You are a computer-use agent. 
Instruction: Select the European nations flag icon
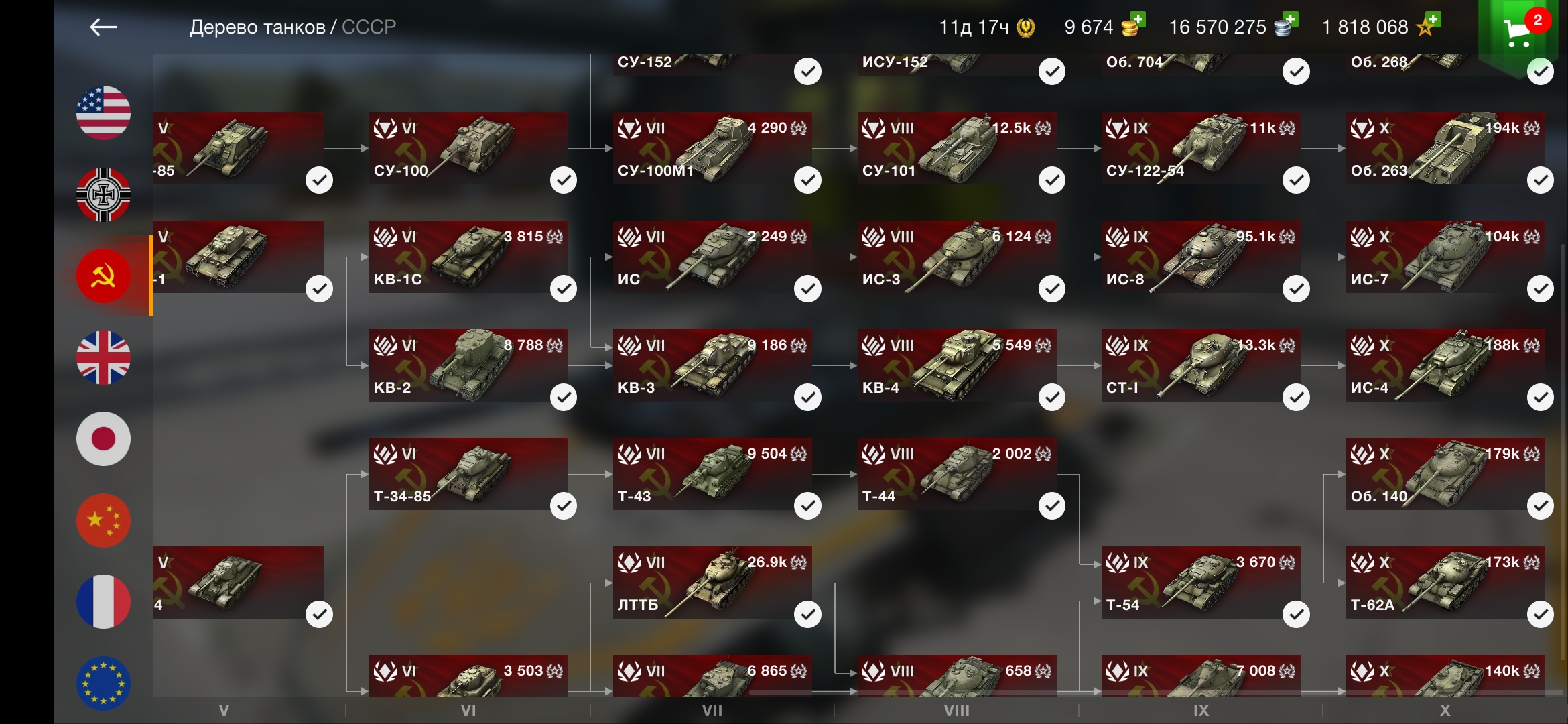(x=103, y=682)
